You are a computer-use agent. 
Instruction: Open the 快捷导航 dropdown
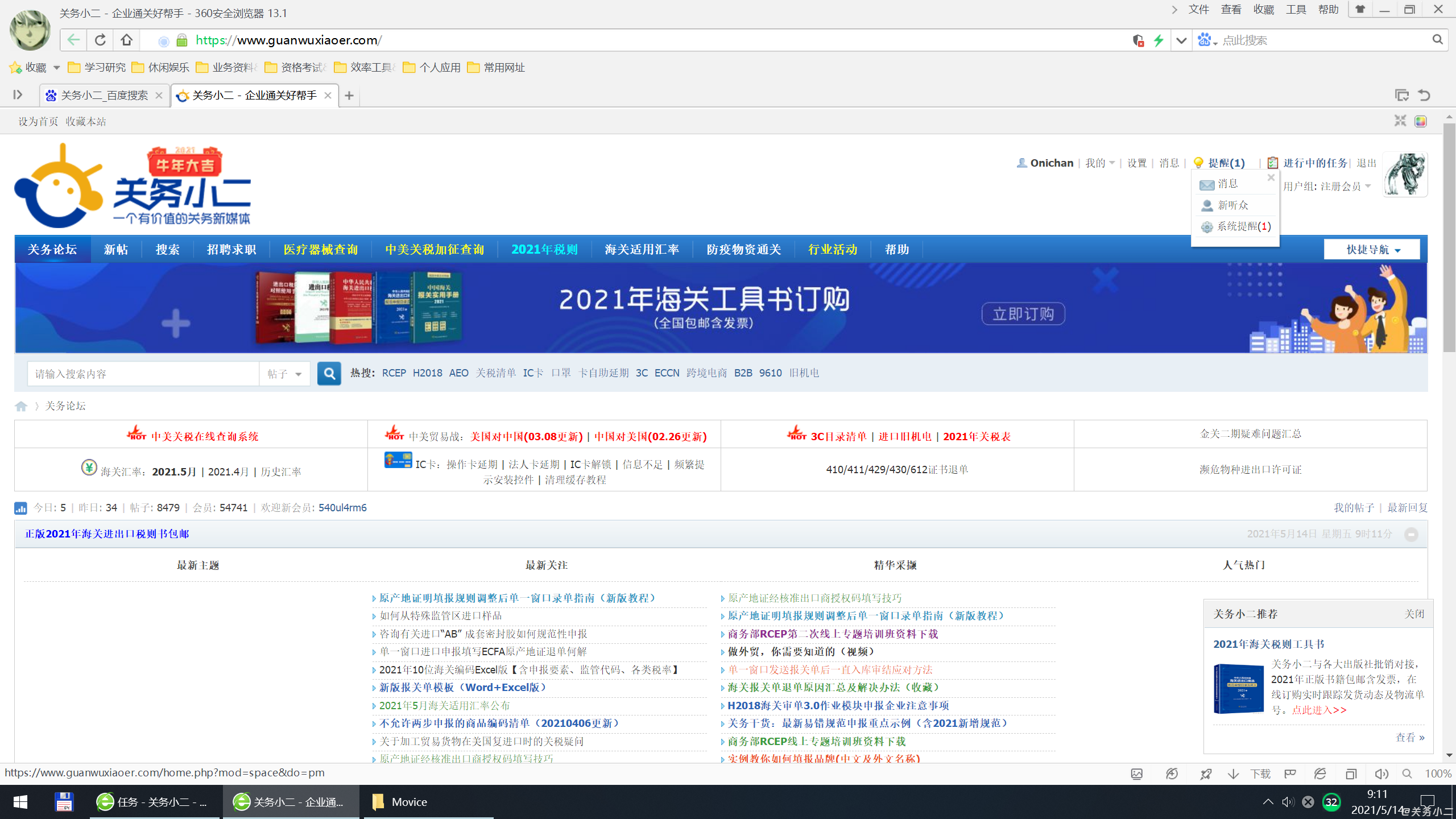pos(1372,249)
